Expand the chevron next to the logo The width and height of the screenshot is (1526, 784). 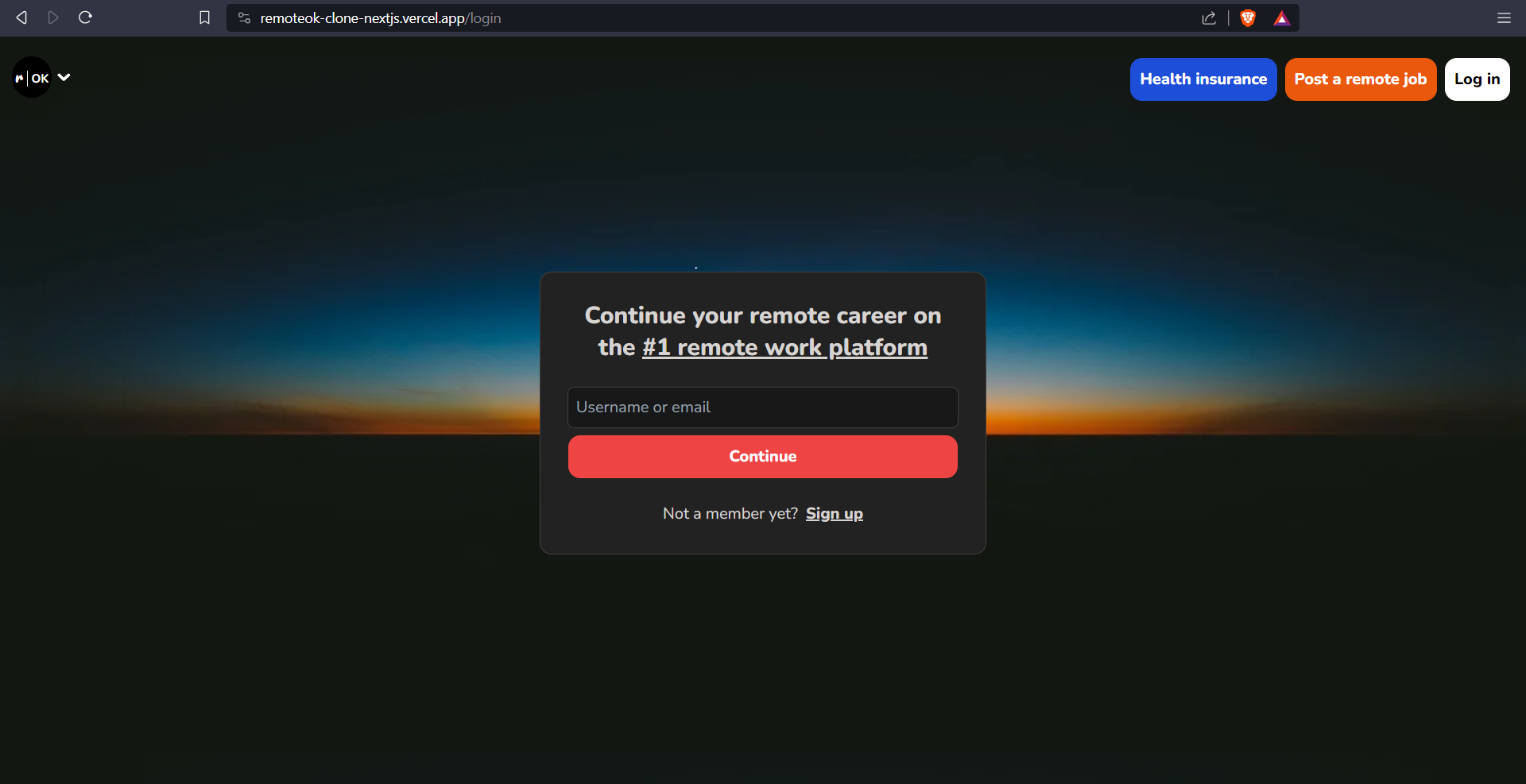click(x=64, y=77)
